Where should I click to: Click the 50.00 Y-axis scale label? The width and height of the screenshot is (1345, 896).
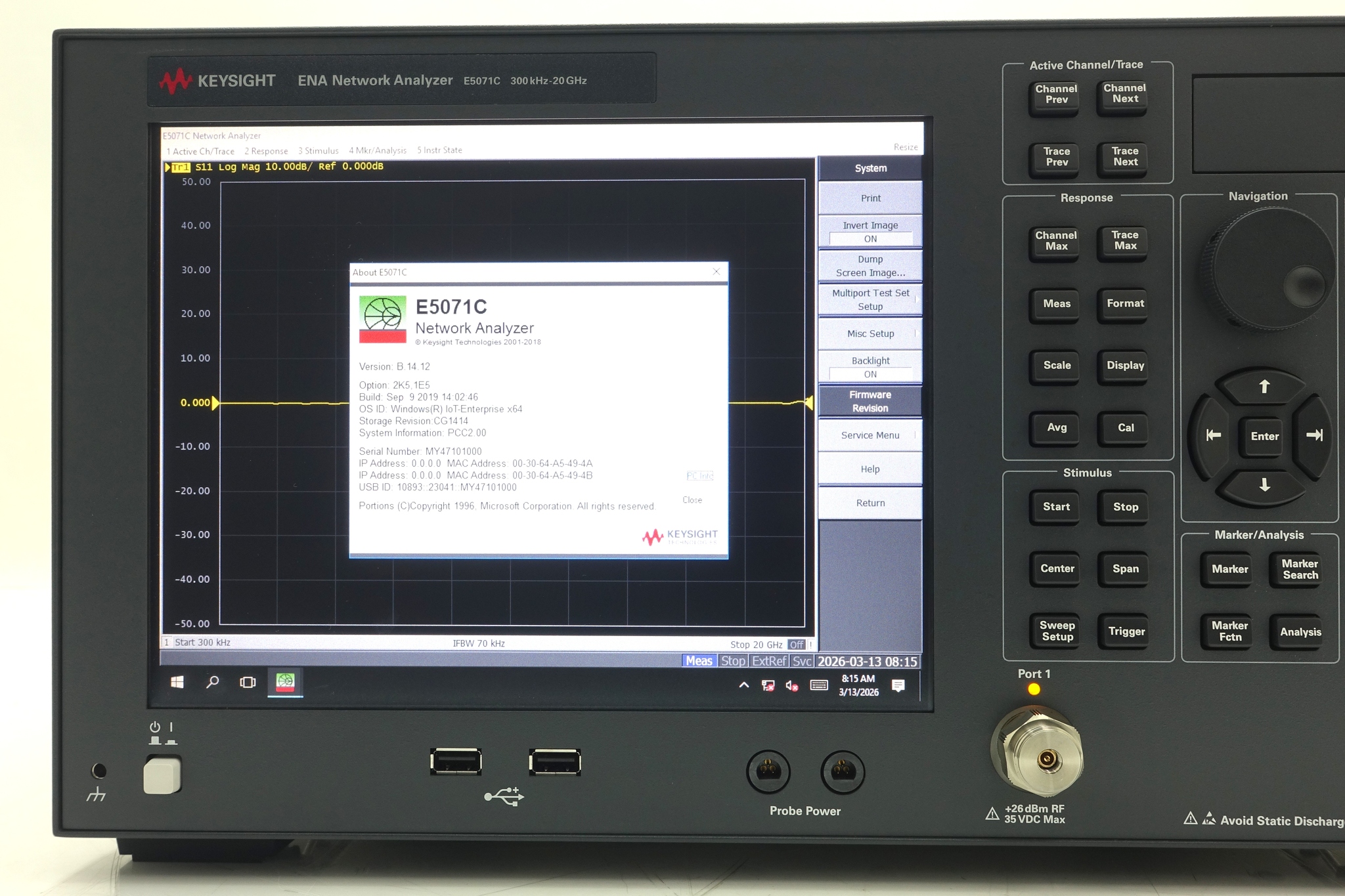pos(196,182)
